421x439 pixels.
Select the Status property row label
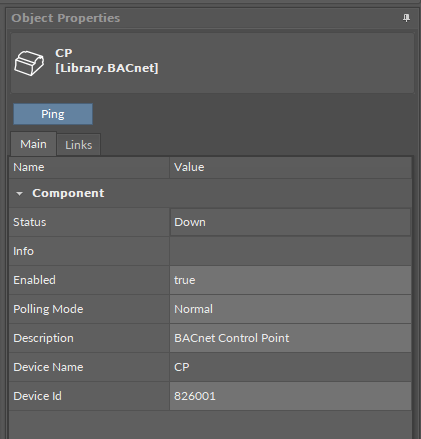[x=30, y=222]
